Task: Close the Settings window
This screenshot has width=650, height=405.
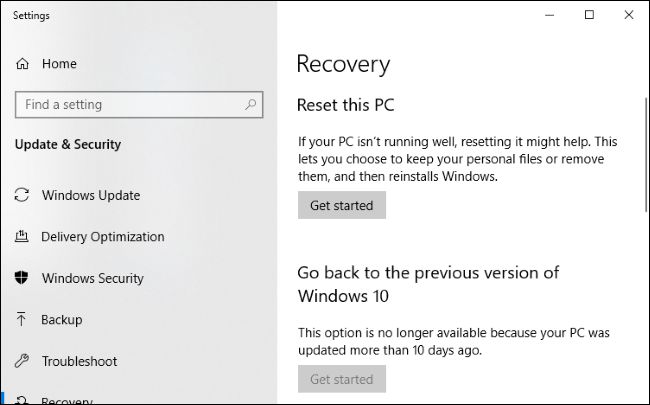Action: pos(627,15)
